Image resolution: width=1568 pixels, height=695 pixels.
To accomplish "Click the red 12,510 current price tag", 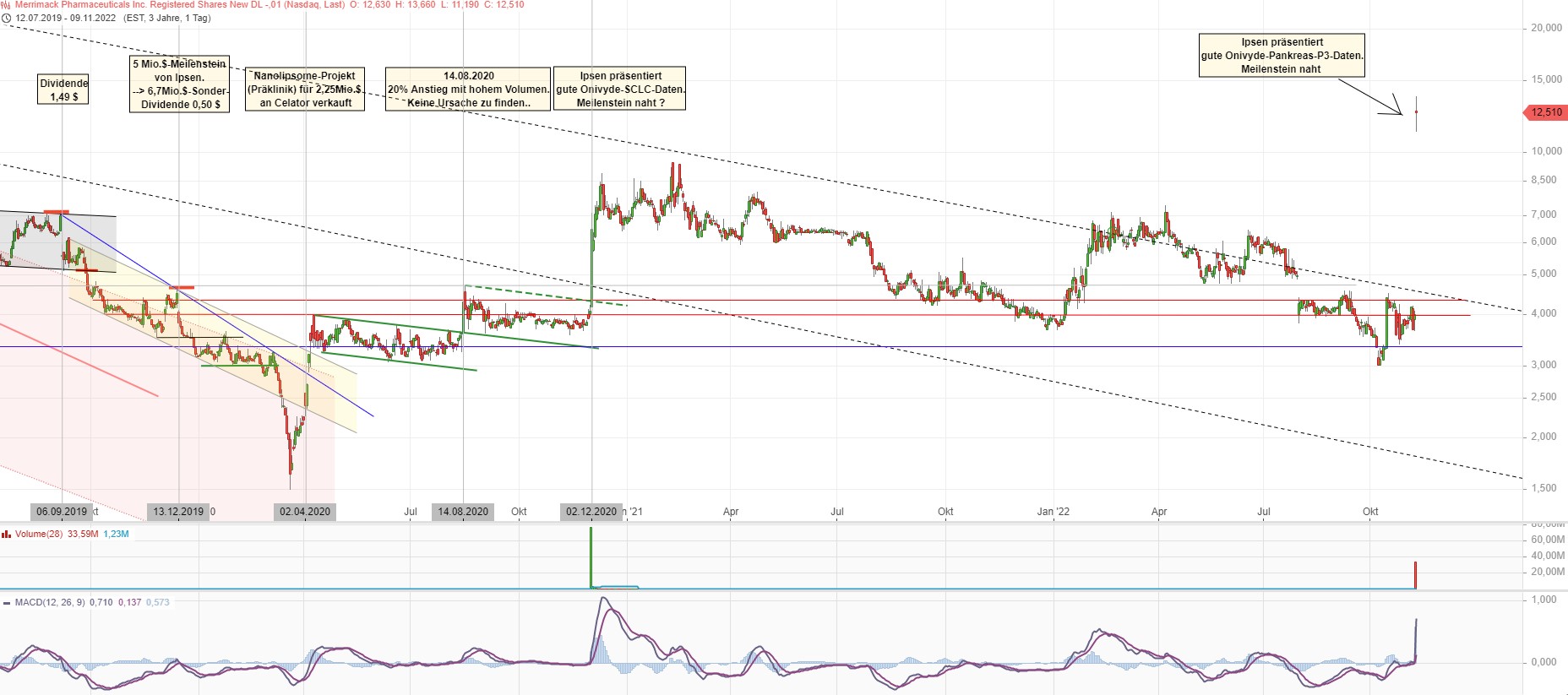I will (x=1545, y=112).
